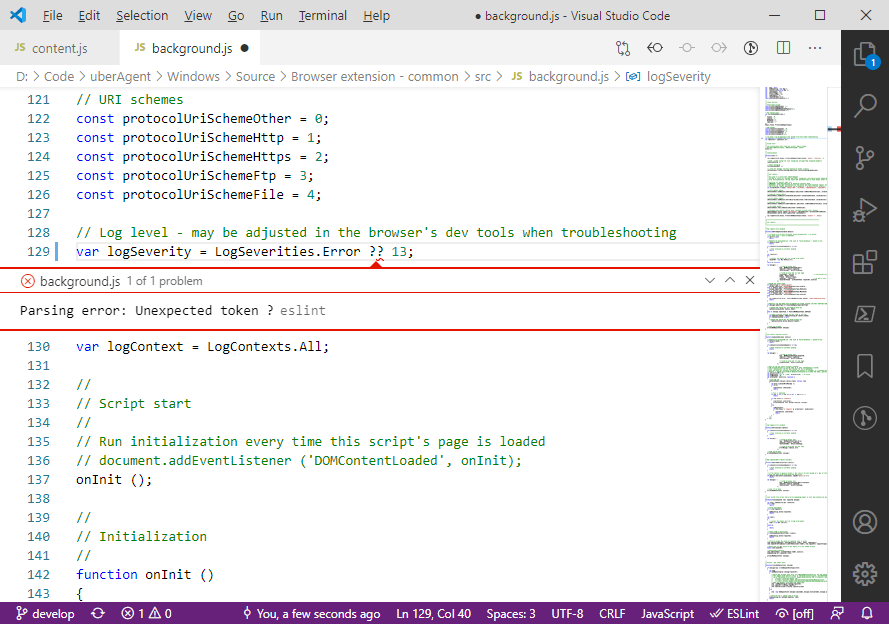Image resolution: width=889 pixels, height=624 pixels.
Task: Switch to the content.js tab
Action: (60, 47)
